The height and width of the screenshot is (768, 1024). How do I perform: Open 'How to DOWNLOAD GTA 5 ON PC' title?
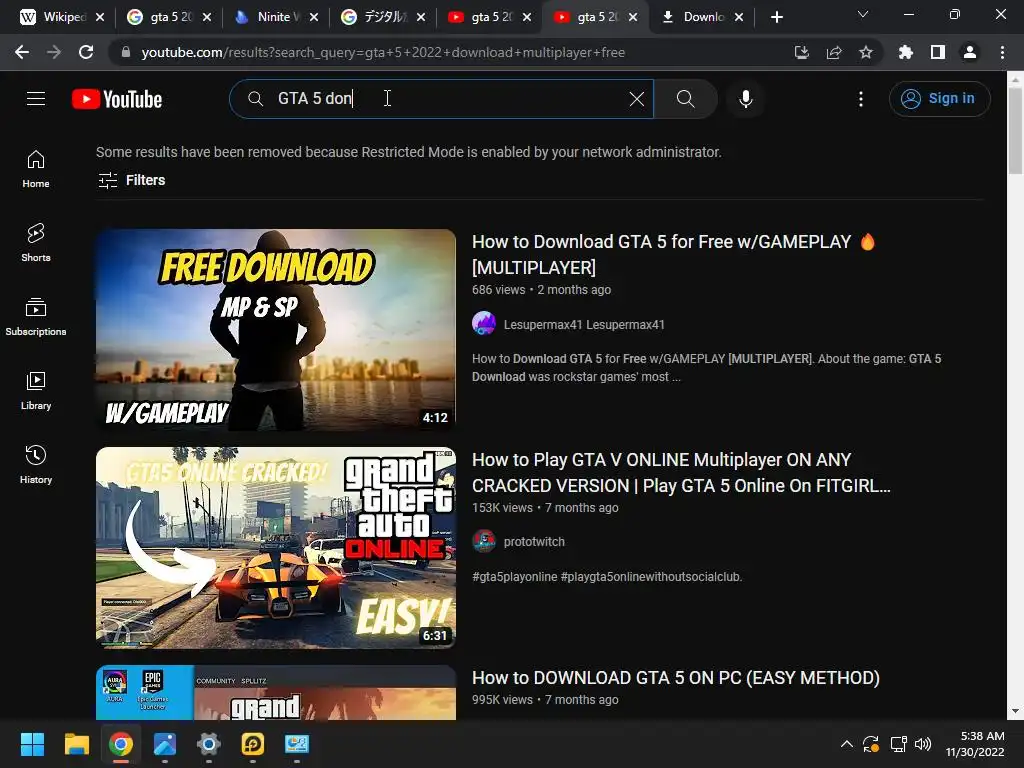coord(676,678)
